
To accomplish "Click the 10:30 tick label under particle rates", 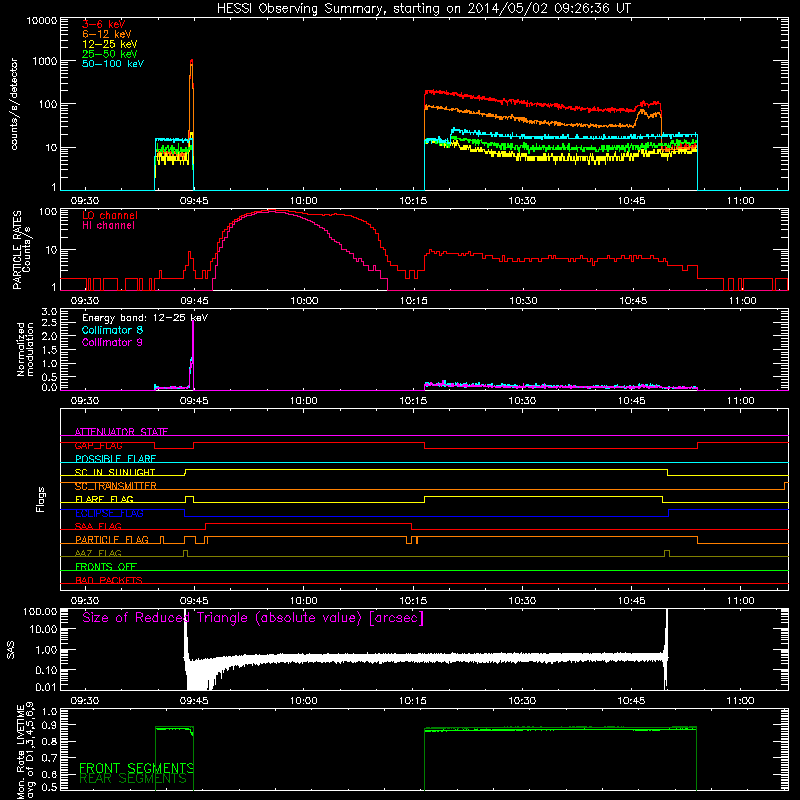I will click(x=523, y=301).
